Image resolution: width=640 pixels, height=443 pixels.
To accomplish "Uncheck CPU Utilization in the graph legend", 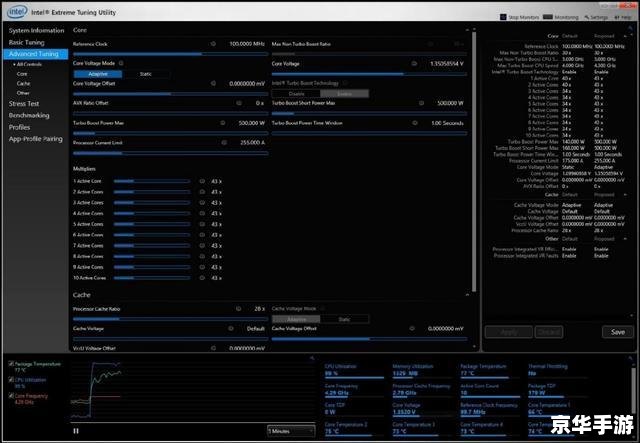I will (x=11, y=379).
